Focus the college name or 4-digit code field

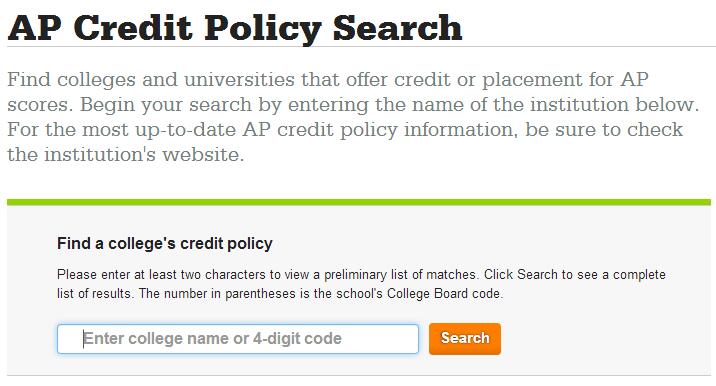(238, 339)
